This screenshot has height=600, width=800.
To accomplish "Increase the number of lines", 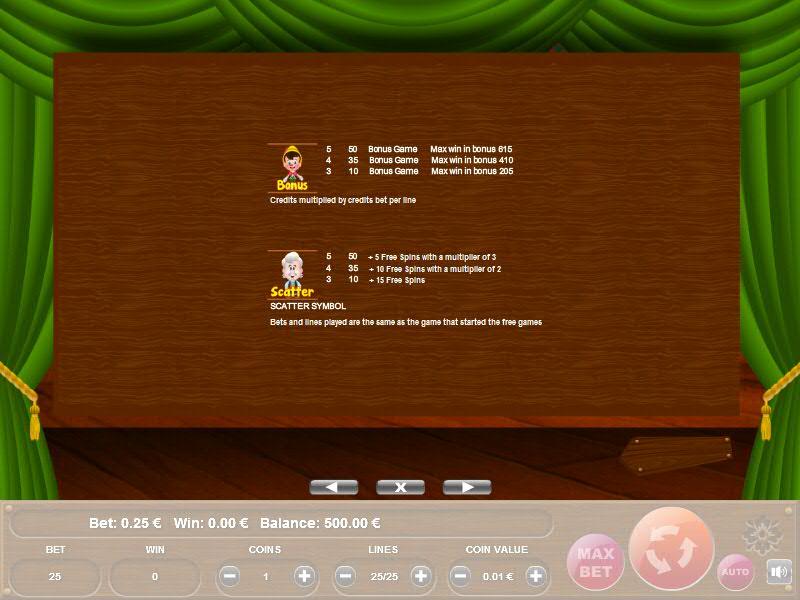I will click(421, 576).
